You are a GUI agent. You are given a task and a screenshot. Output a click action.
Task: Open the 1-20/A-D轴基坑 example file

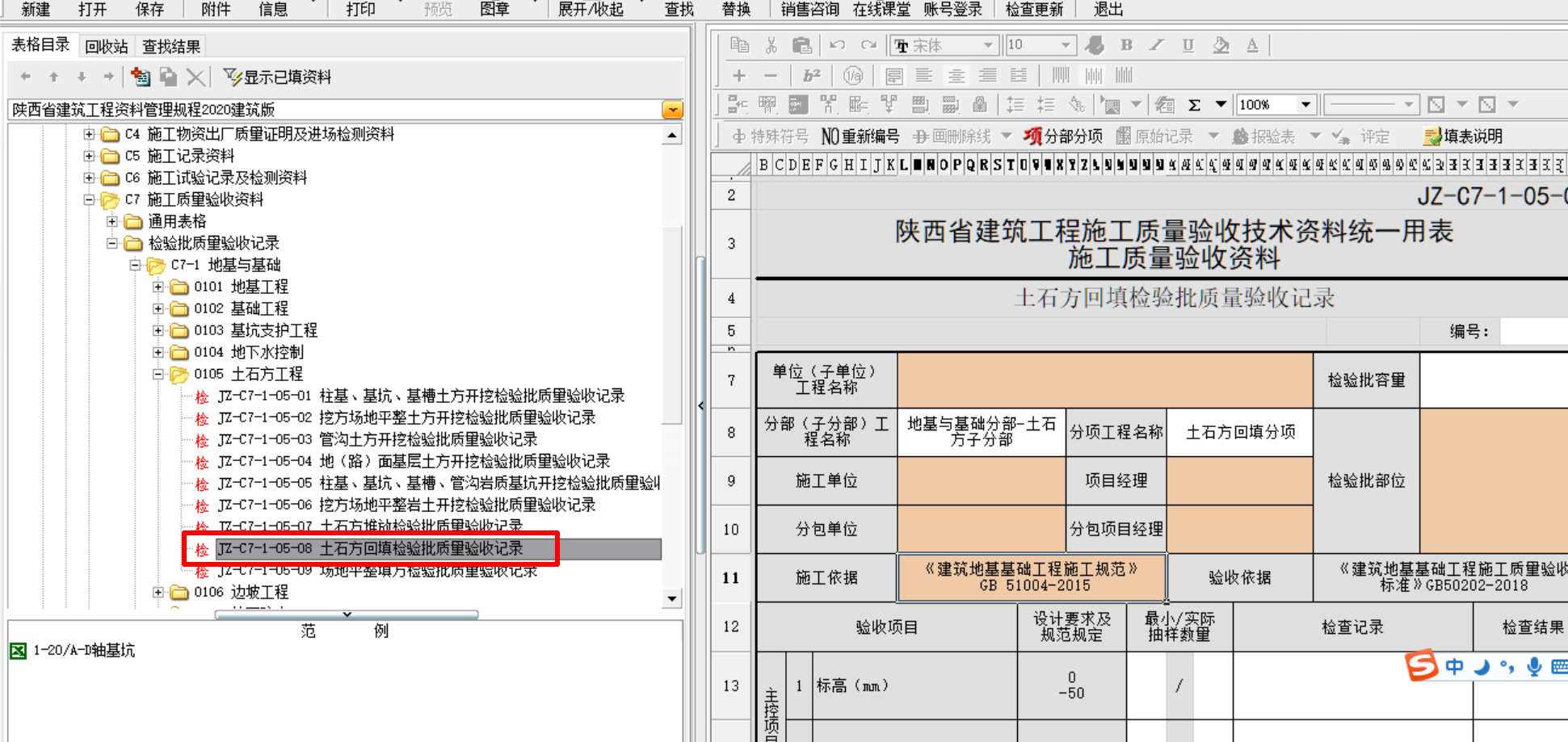tap(84, 650)
